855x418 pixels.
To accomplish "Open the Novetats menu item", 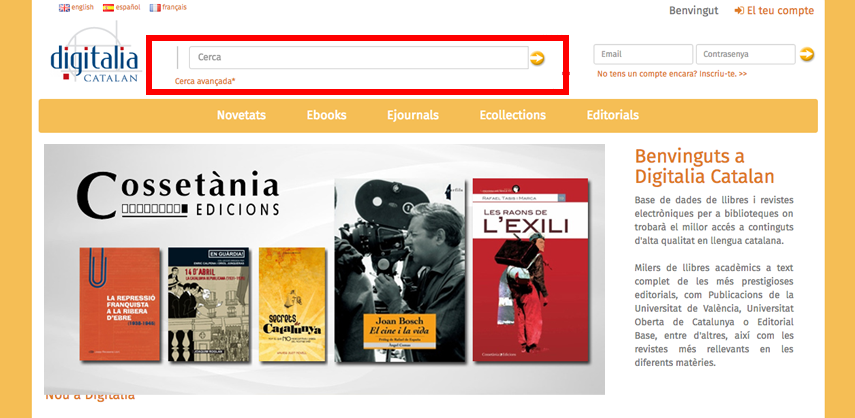I will (241, 115).
